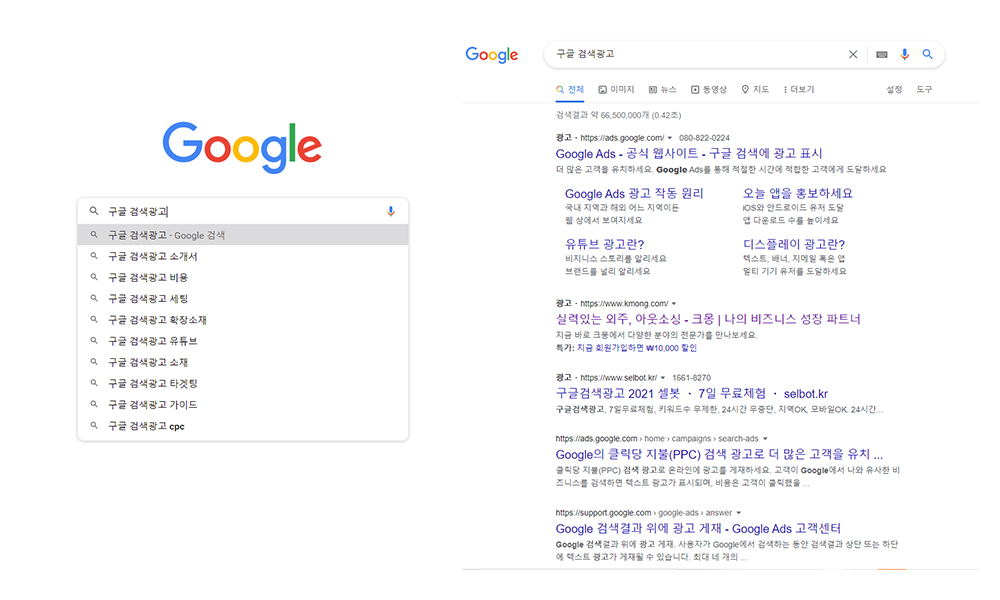Click the phone number 080-822-0224
Screen dimensions: 1000x600
click(x=704, y=138)
